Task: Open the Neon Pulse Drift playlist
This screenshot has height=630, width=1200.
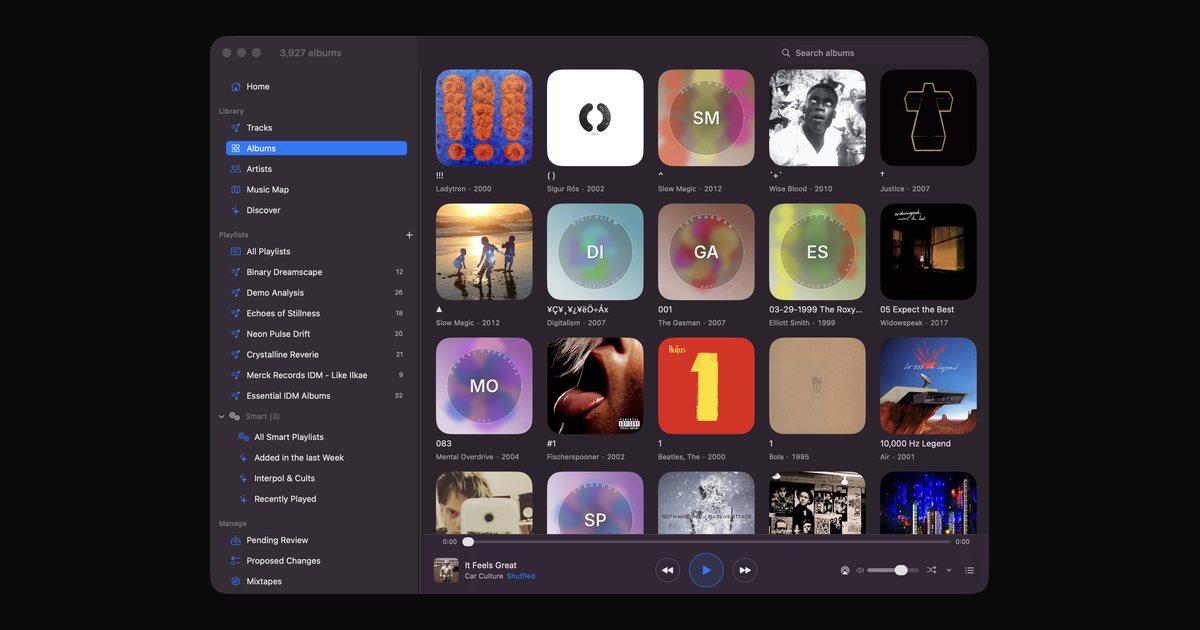Action: [316, 334]
